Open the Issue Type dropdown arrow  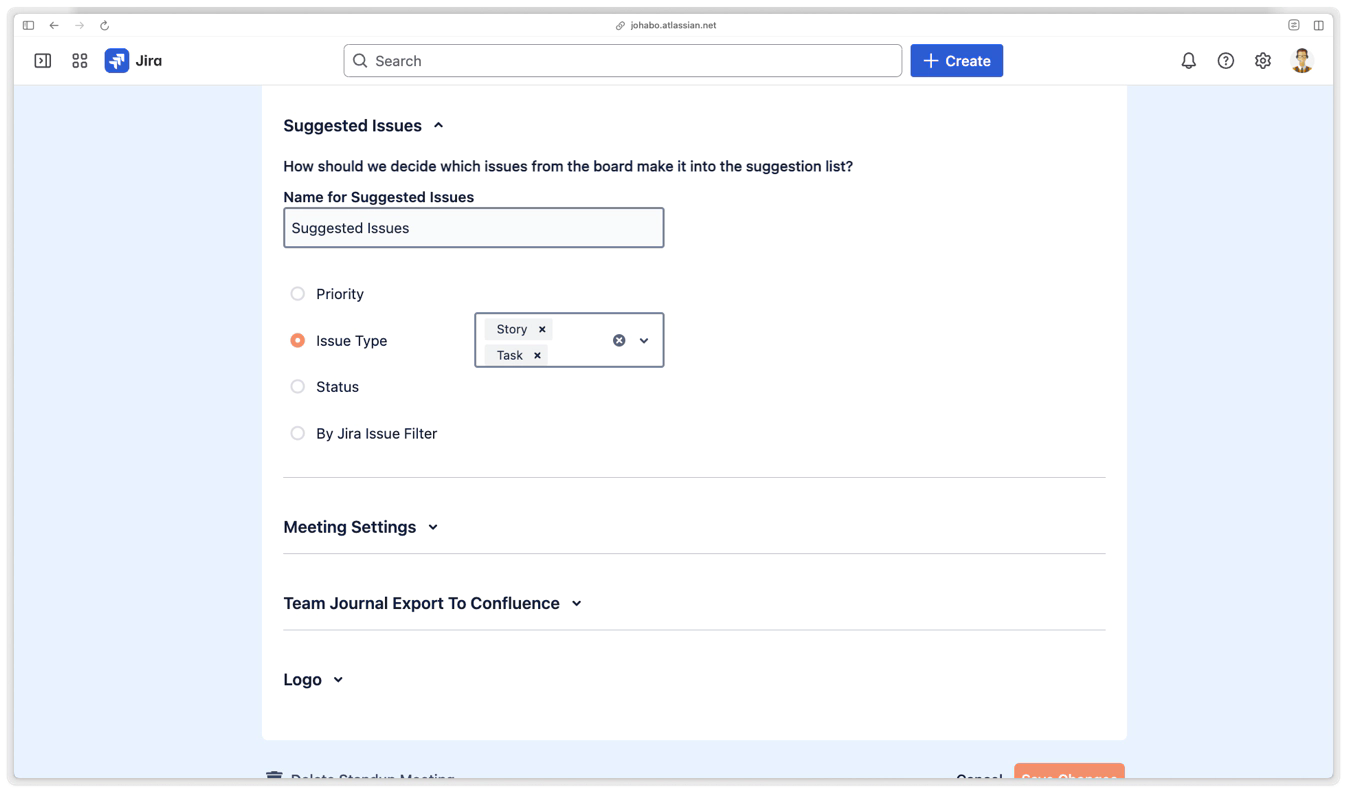tap(644, 340)
